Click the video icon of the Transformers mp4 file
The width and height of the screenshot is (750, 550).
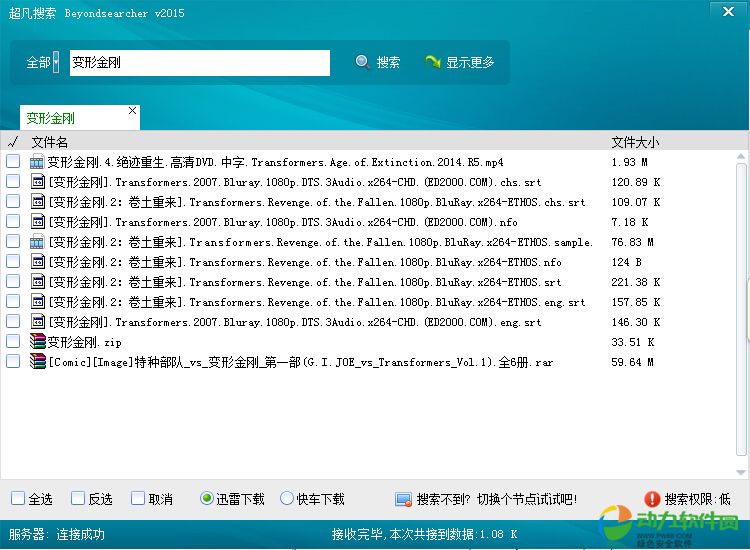click(37, 162)
